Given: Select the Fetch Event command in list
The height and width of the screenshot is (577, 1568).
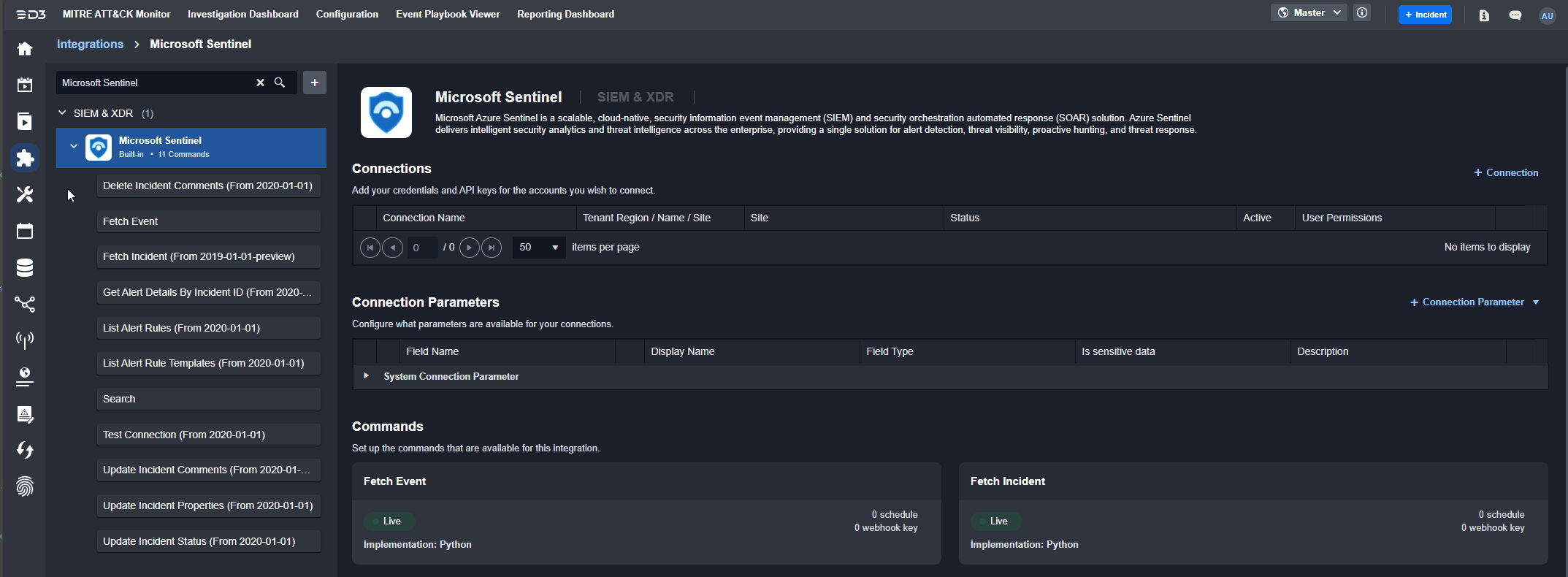Looking at the screenshot, I should coord(208,221).
